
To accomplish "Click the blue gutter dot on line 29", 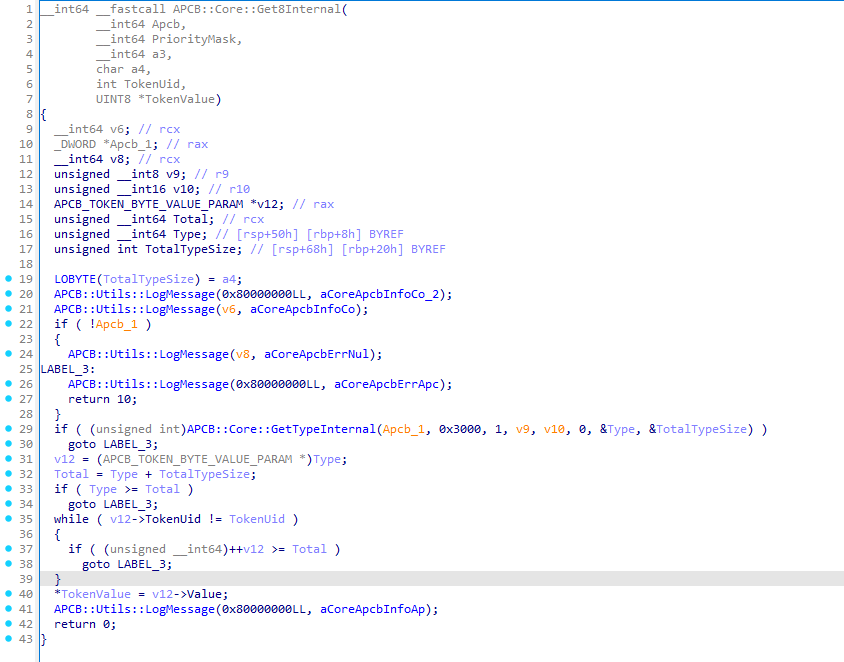I will [9, 429].
